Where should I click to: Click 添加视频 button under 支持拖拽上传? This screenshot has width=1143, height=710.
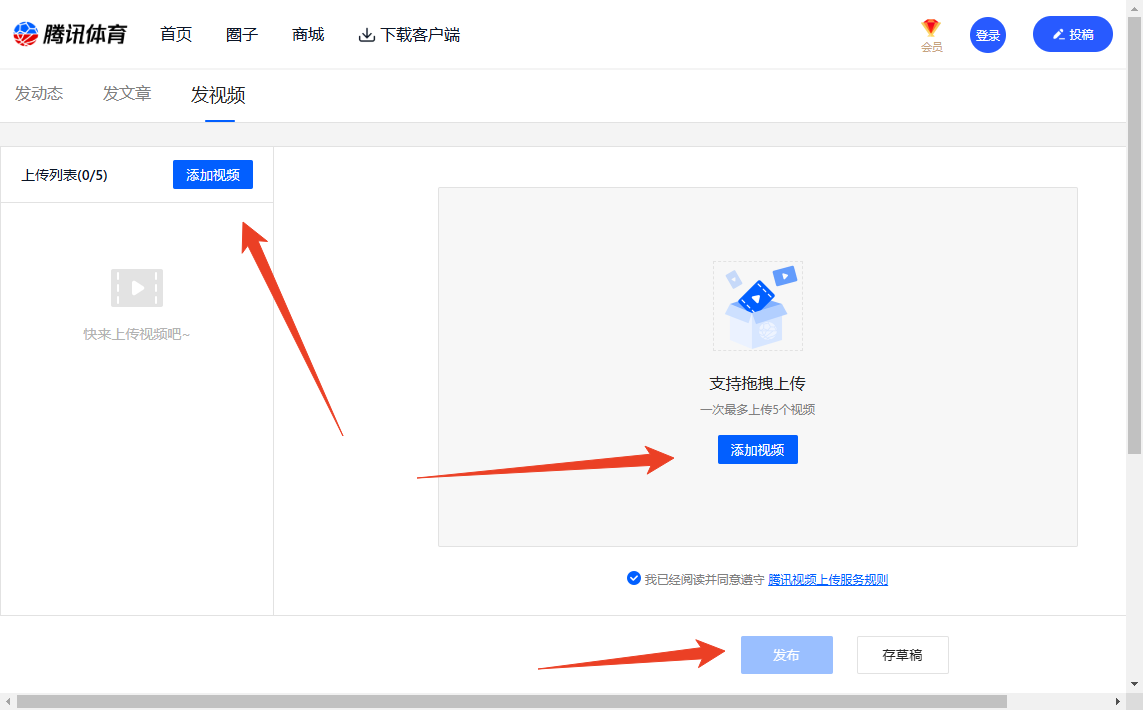(757, 449)
